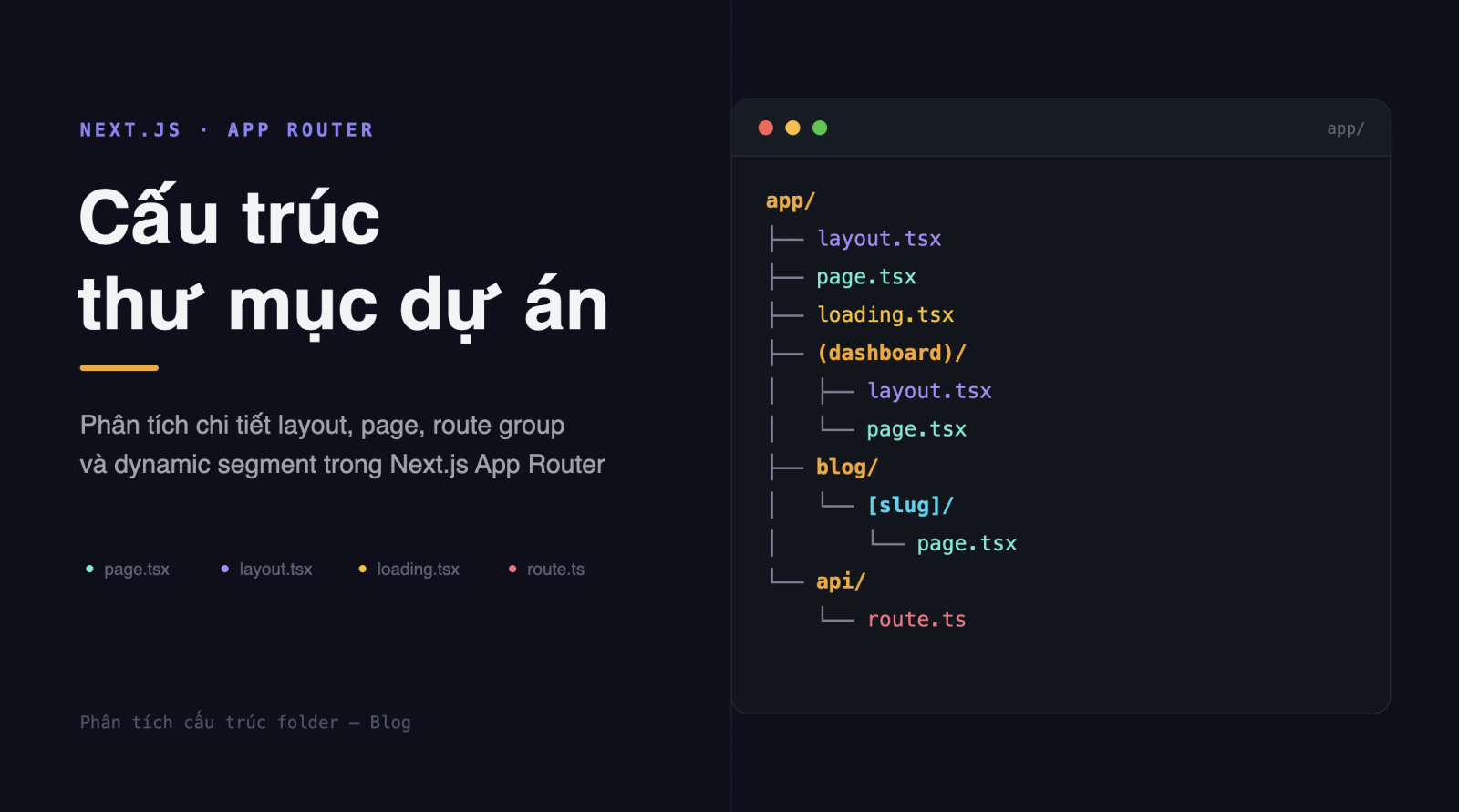This screenshot has width=1459, height=812.
Task: Open page.tsx directly under app/
Action: pyautogui.click(x=866, y=277)
